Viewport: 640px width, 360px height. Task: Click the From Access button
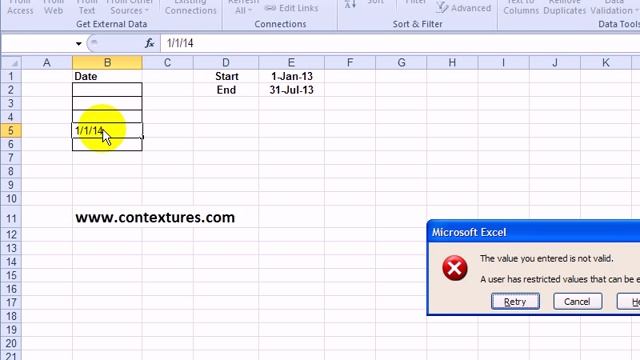click(x=20, y=7)
